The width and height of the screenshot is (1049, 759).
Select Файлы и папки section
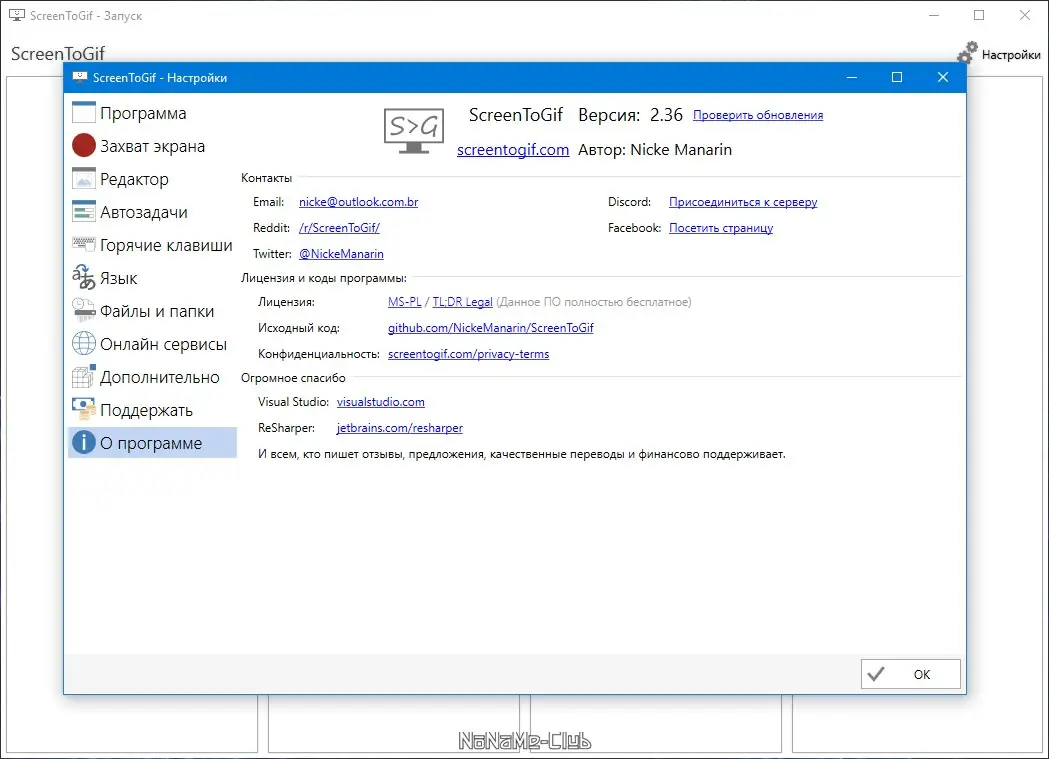(x=152, y=310)
